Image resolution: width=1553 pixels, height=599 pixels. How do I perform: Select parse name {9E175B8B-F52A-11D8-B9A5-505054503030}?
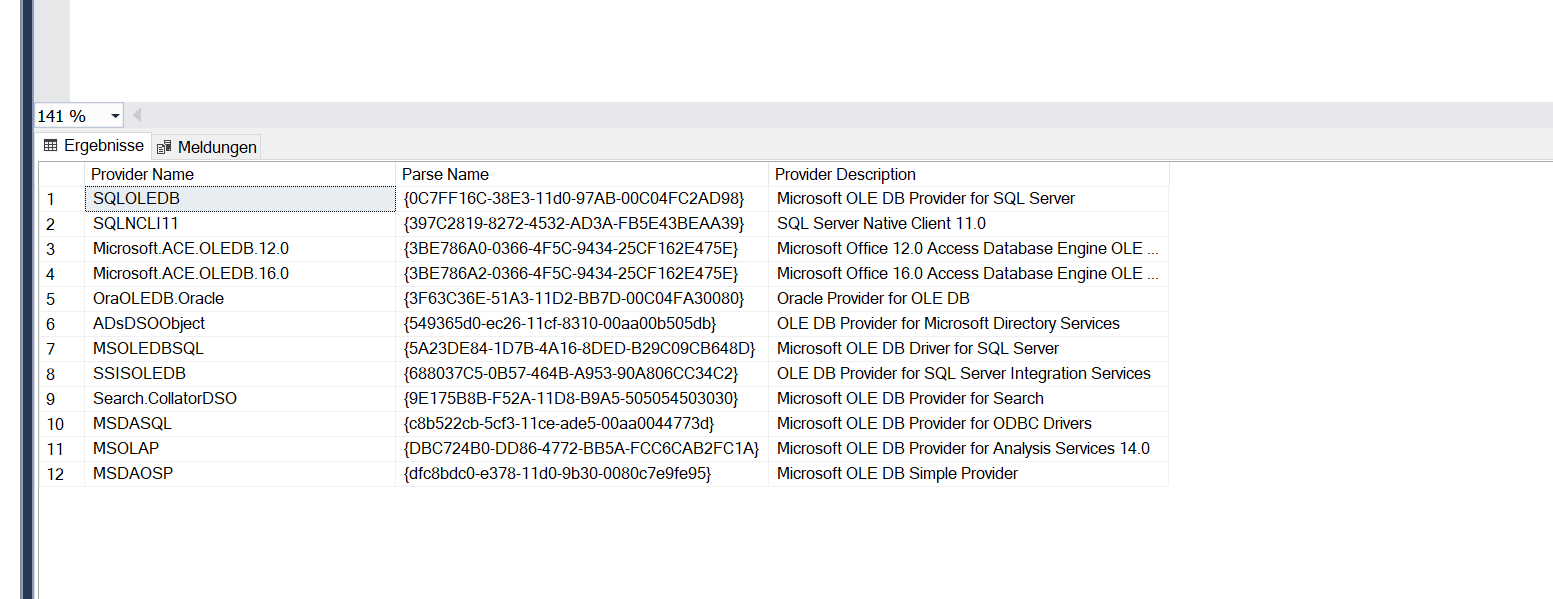582,399
